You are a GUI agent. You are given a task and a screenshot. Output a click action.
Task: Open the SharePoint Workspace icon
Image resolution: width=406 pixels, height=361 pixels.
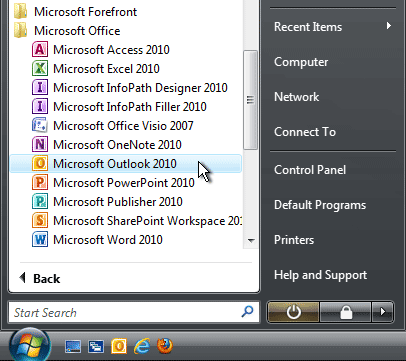tap(40, 221)
